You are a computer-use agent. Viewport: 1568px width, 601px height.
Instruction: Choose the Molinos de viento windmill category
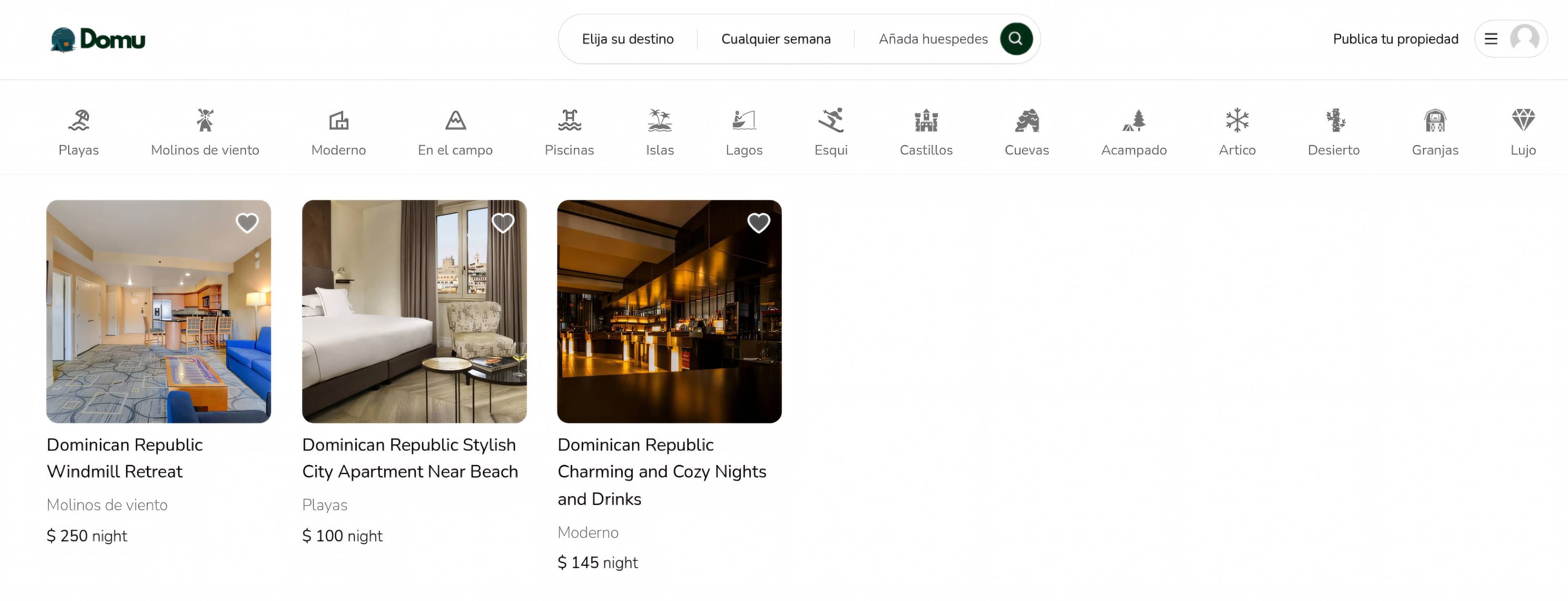pyautogui.click(x=205, y=133)
